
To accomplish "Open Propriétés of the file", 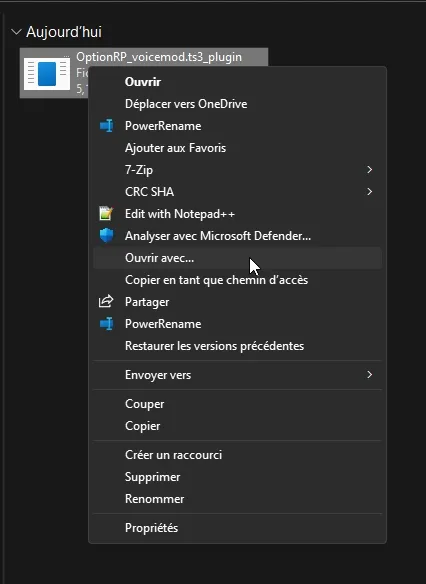I will 237,528.
